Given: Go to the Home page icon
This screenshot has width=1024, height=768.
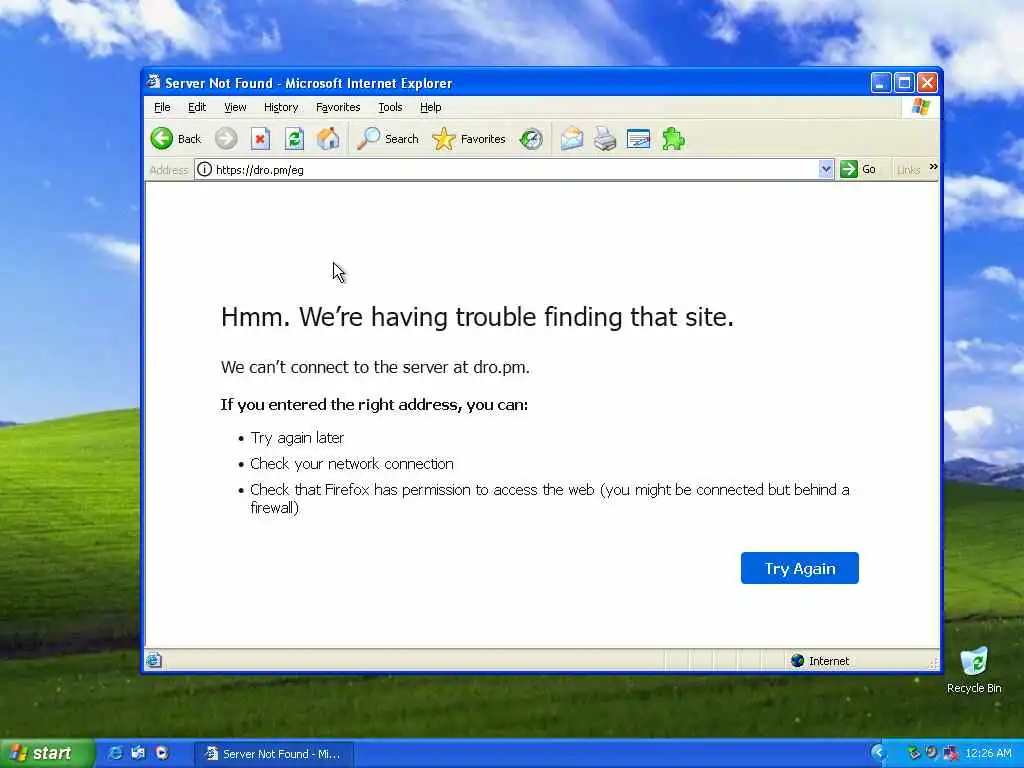Looking at the screenshot, I should (328, 138).
